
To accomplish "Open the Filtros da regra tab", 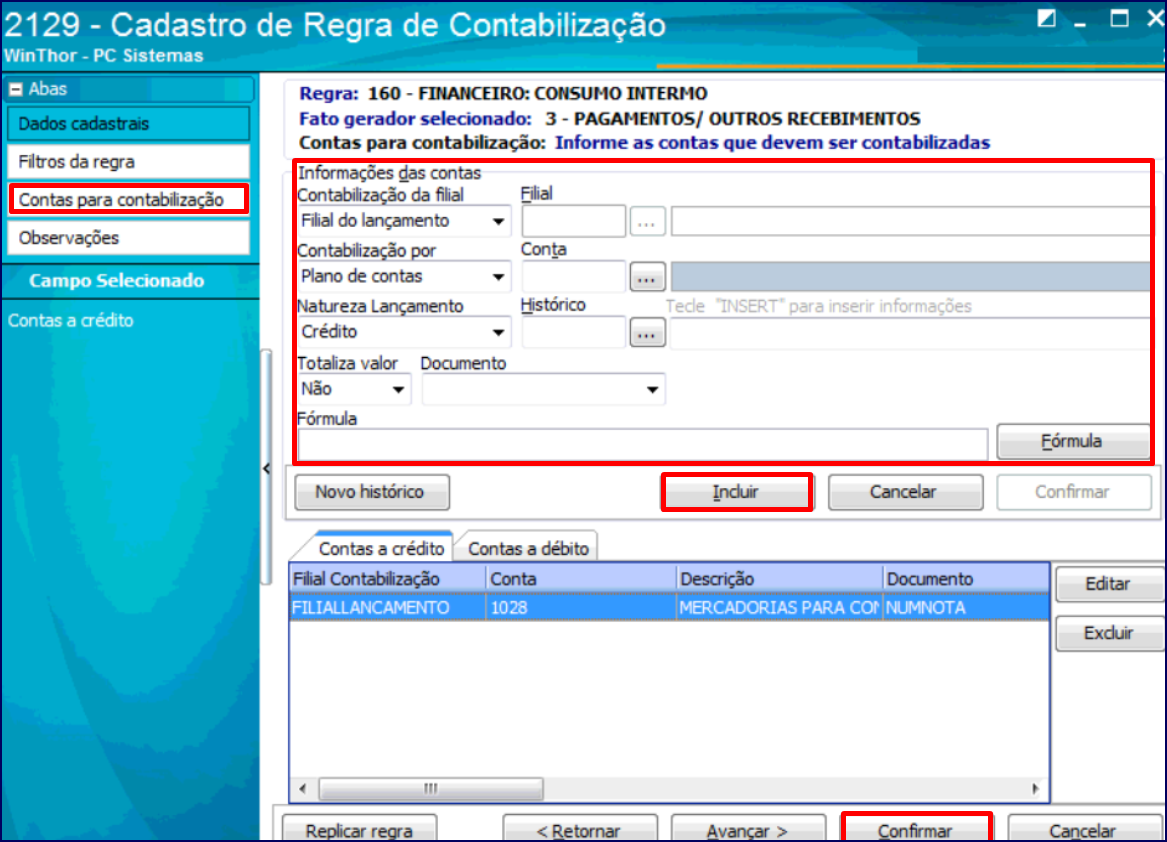I will tap(128, 162).
